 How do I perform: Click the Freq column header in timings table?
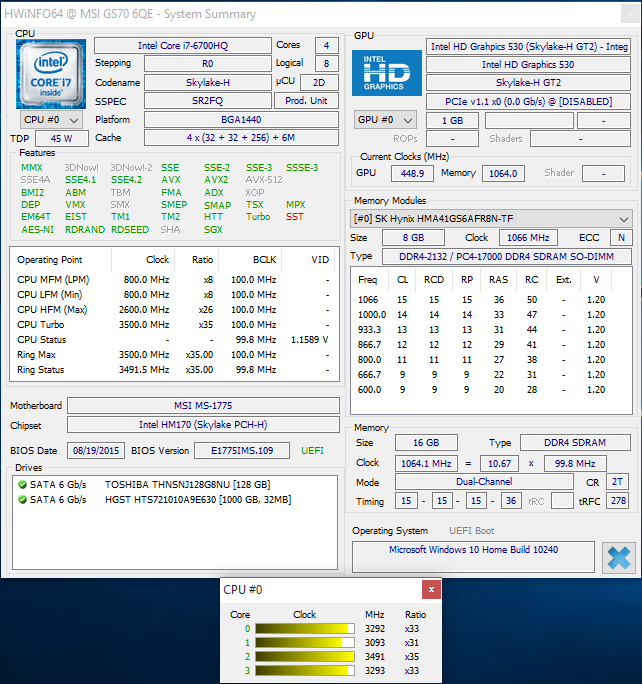click(x=368, y=280)
